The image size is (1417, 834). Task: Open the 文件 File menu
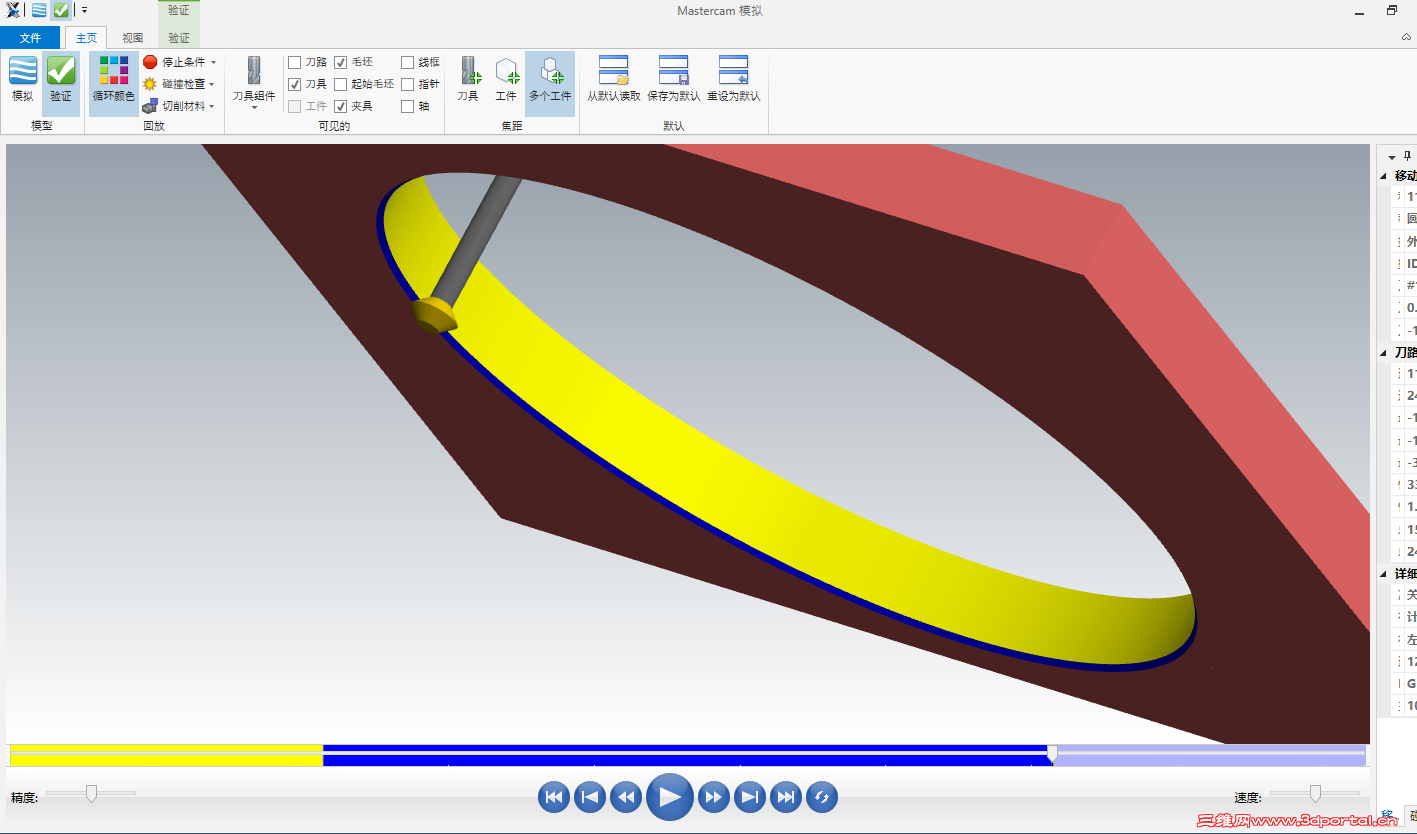[30, 38]
